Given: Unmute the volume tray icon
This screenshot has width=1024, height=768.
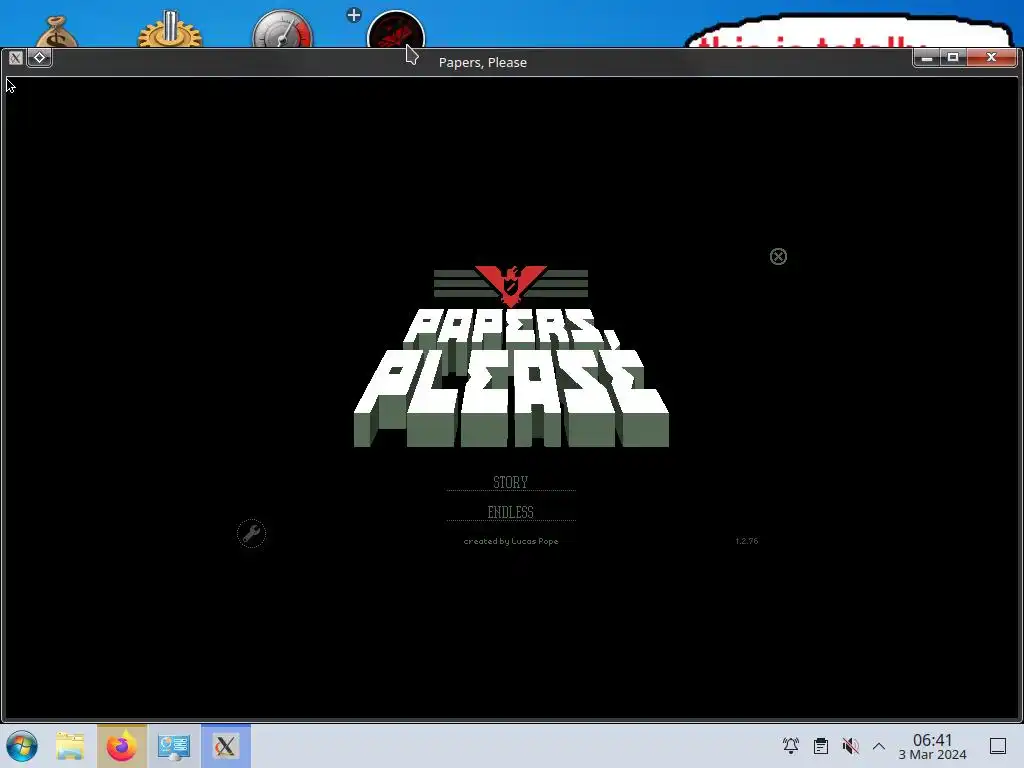Looking at the screenshot, I should (x=850, y=746).
